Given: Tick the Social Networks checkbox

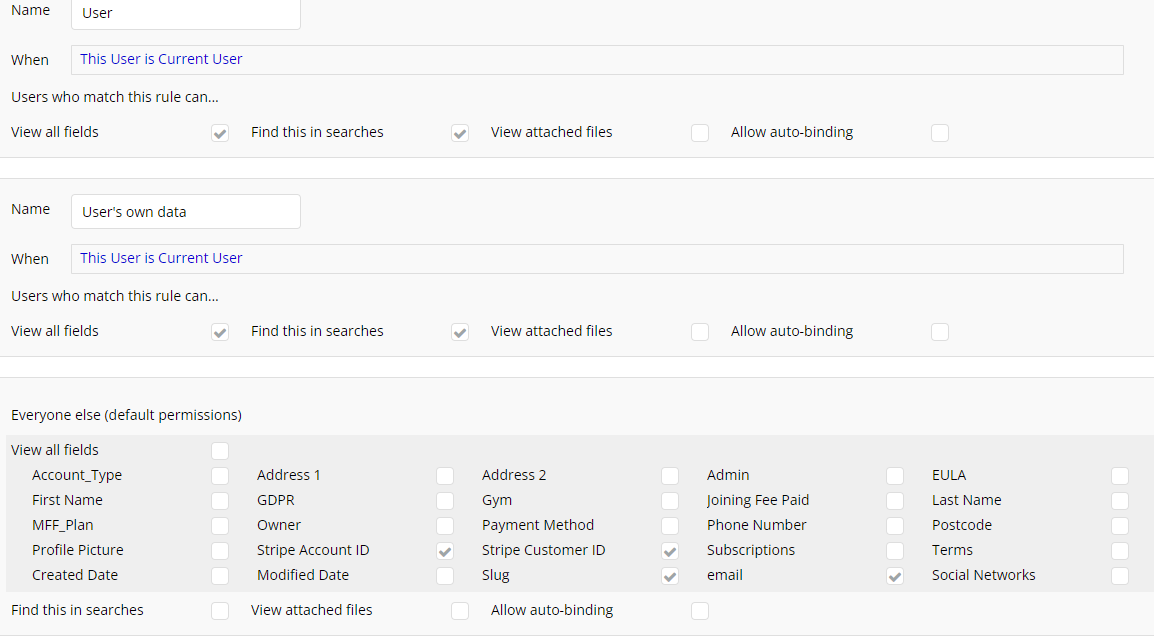Looking at the screenshot, I should (x=1120, y=576).
